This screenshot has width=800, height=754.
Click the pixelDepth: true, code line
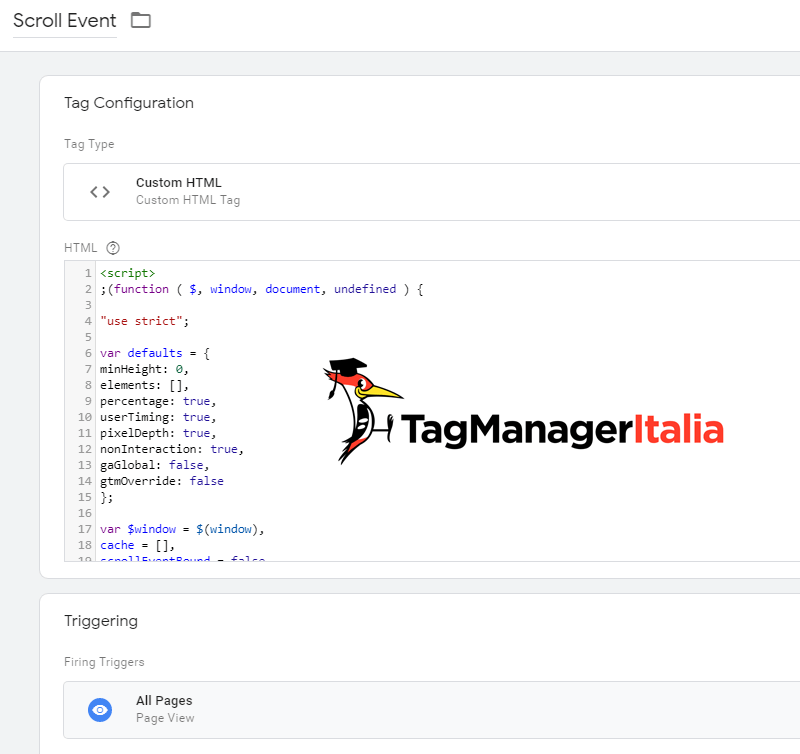158,433
